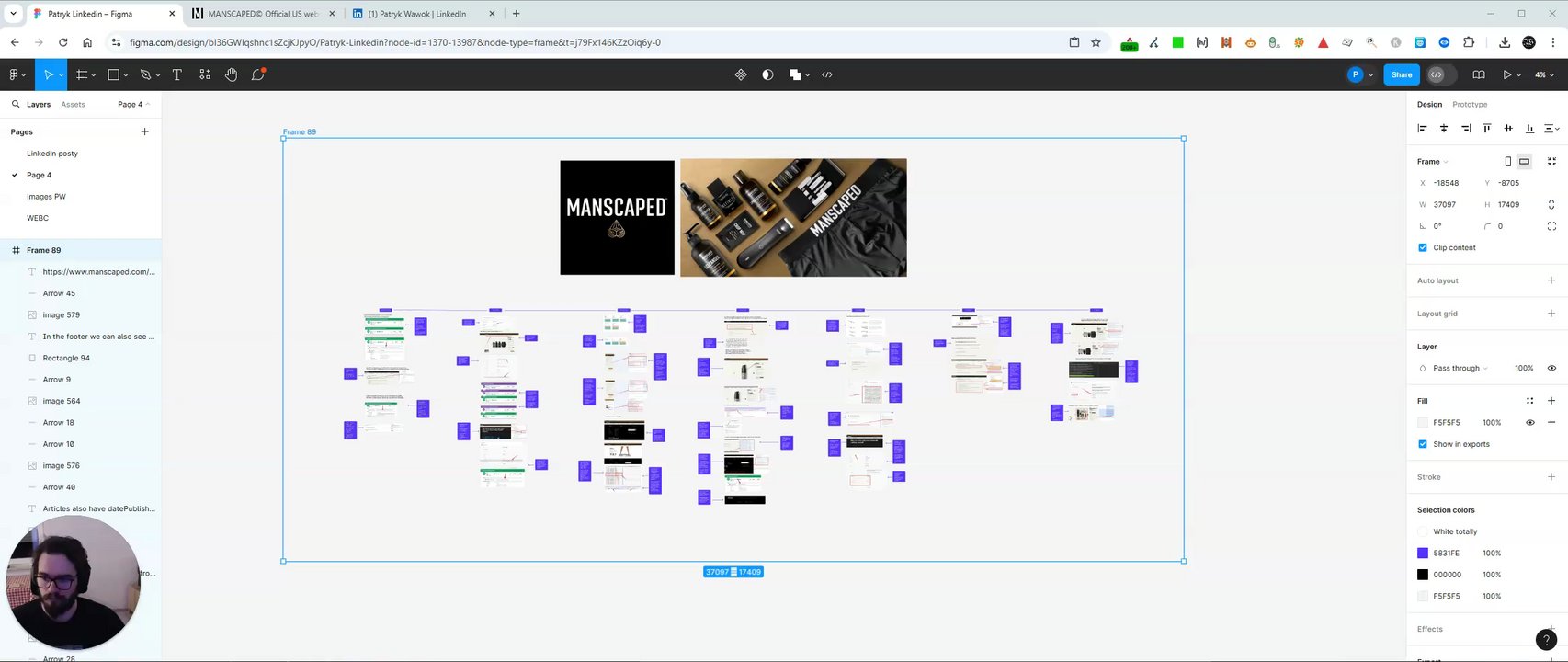The width and height of the screenshot is (1568, 662).
Task: Open the Page 4 pages dropdown
Action: click(x=133, y=104)
